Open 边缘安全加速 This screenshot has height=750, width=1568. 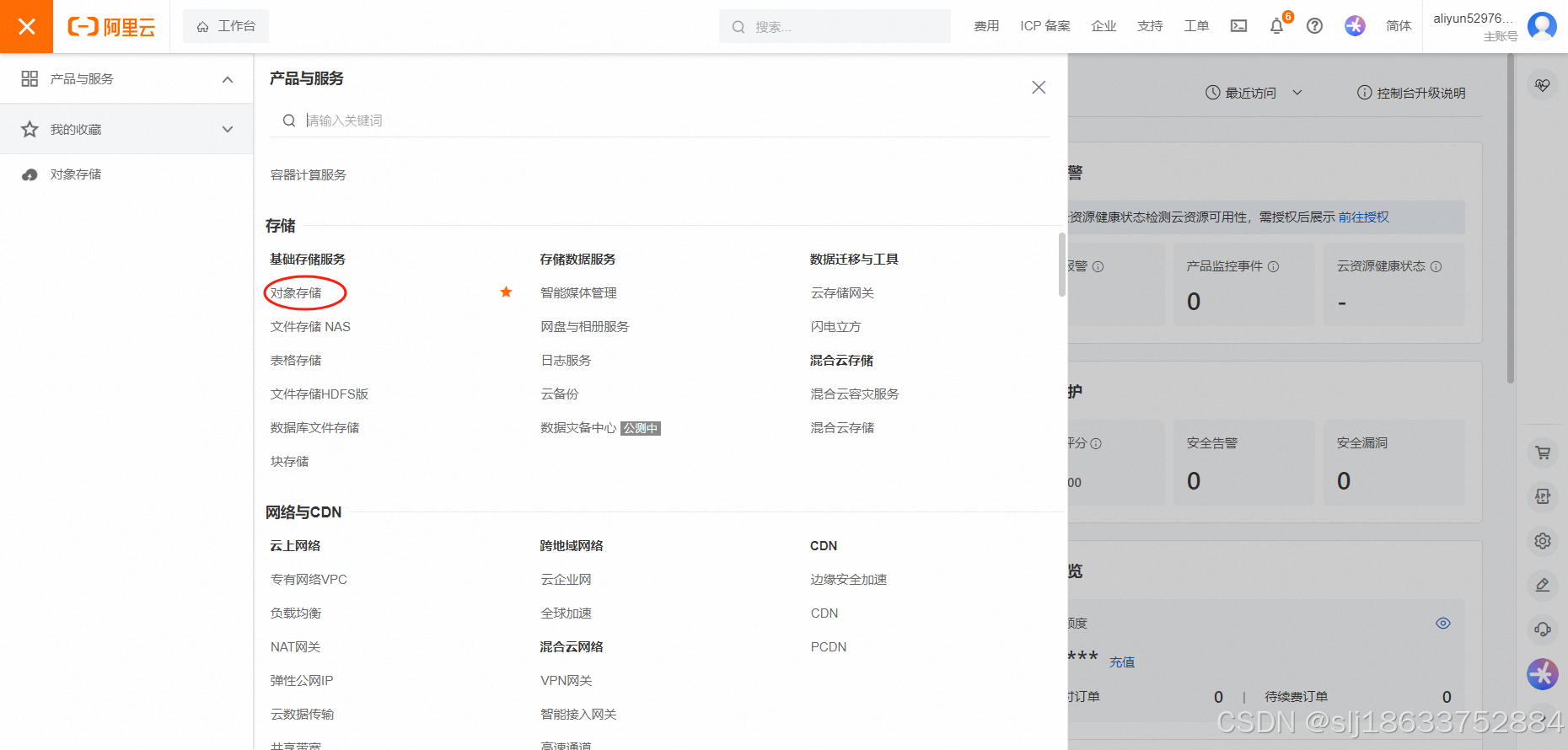(849, 580)
